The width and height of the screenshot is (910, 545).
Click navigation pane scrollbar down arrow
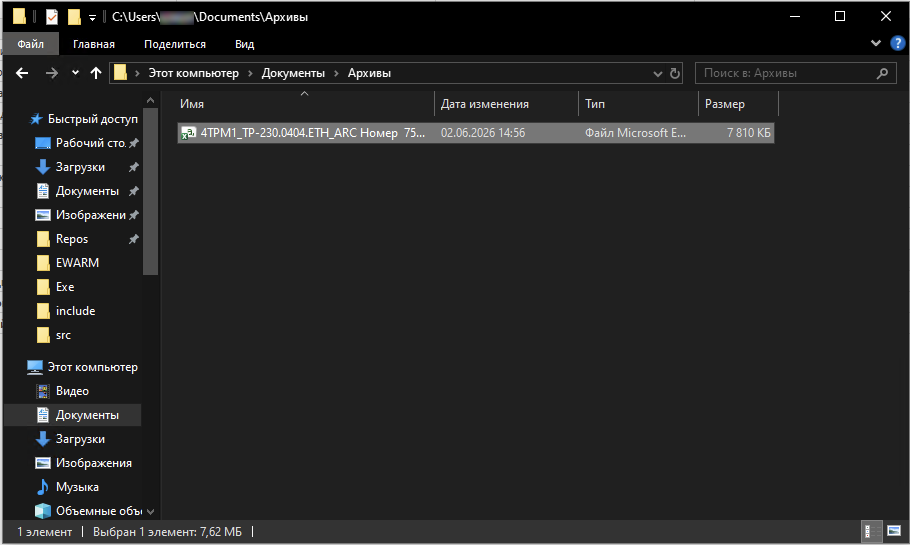click(151, 511)
